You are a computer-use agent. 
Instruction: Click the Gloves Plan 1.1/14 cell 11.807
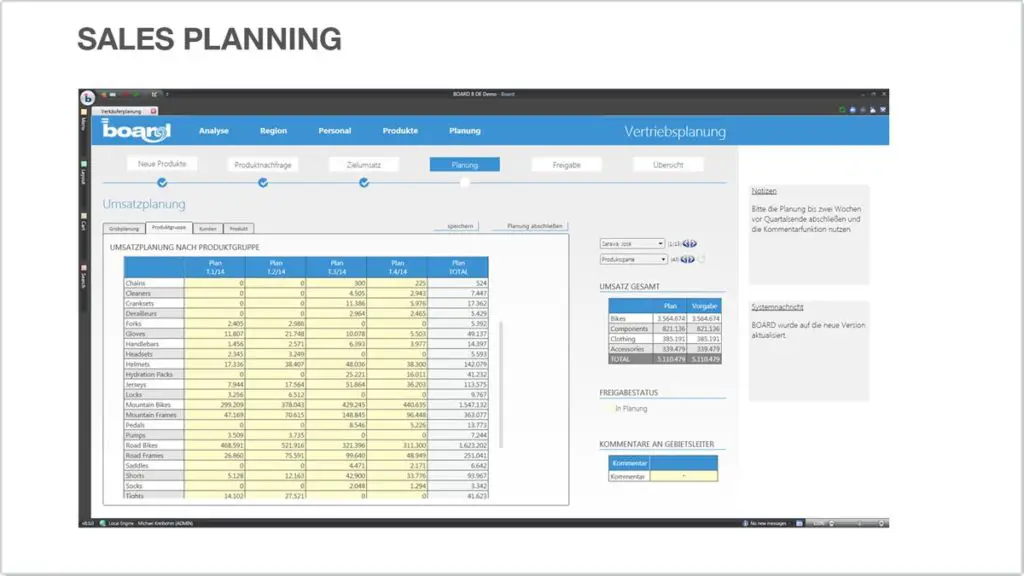[215, 334]
